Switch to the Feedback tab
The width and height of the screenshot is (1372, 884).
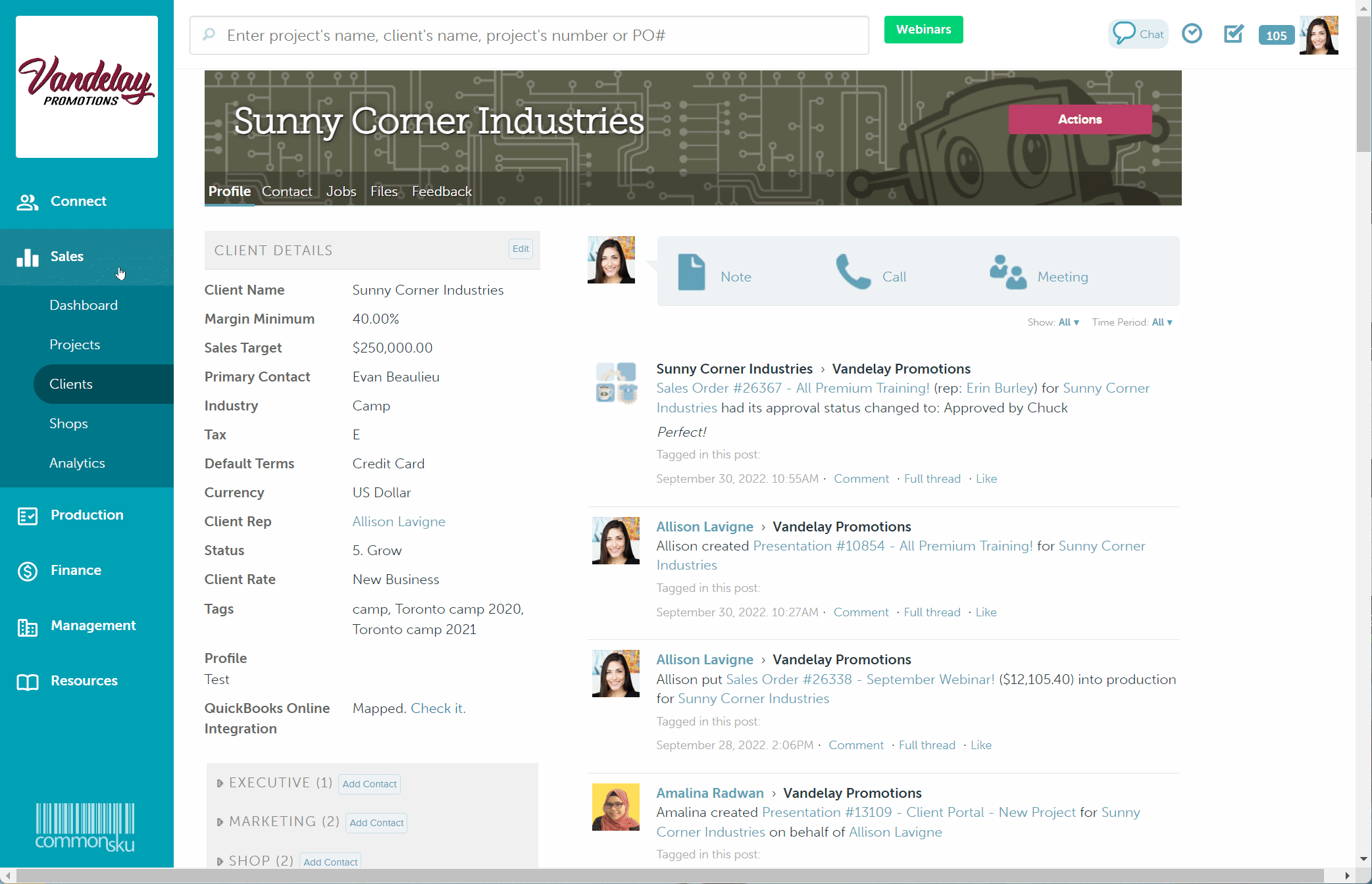(x=442, y=191)
